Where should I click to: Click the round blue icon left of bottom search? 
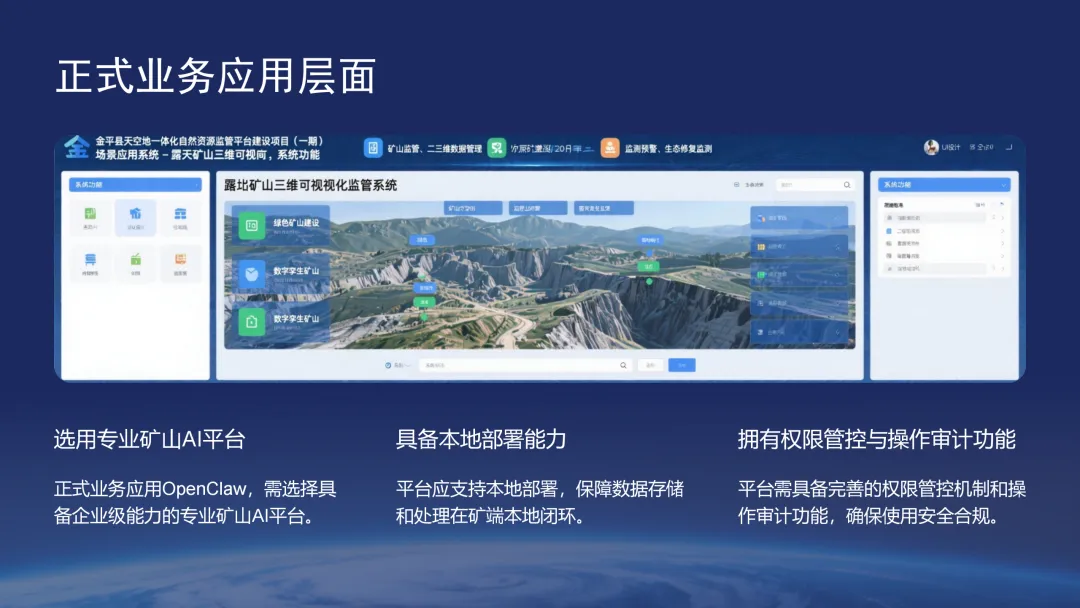388,365
